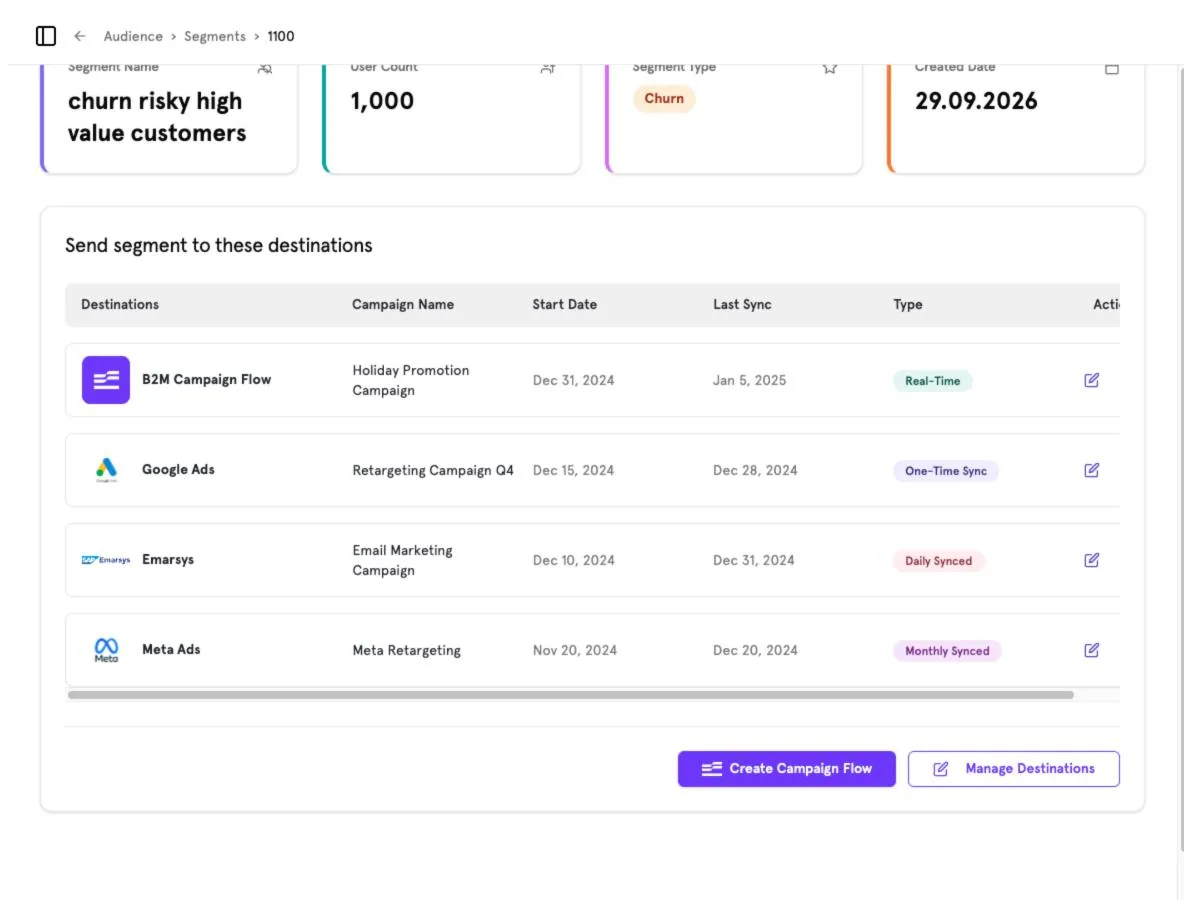Click the Google Ads destination name
The height and width of the screenshot is (900, 1184).
(x=178, y=469)
